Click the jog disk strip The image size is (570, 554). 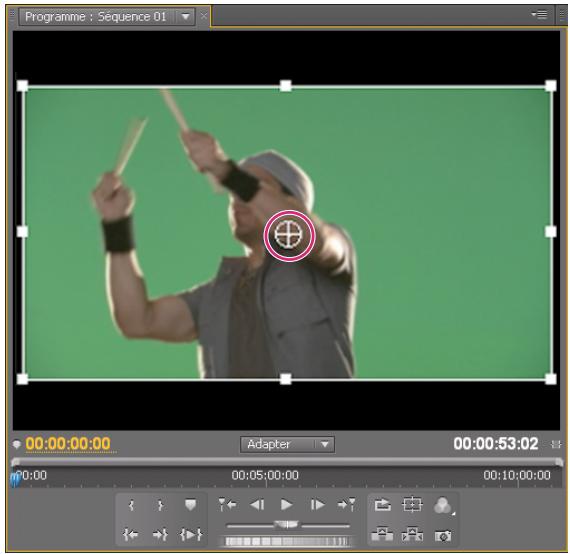click(x=287, y=542)
